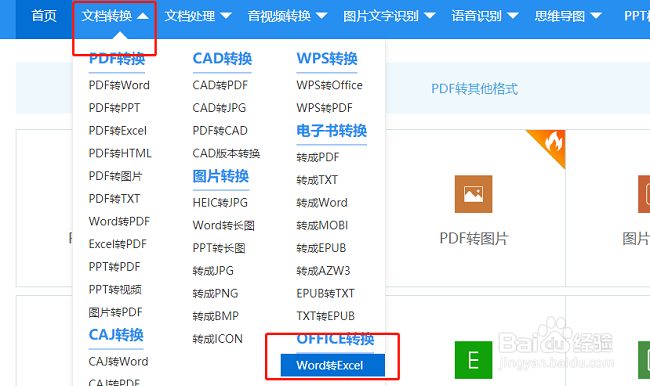650x386 pixels.
Task: Choose PDF转CAD option
Action: 220,131
